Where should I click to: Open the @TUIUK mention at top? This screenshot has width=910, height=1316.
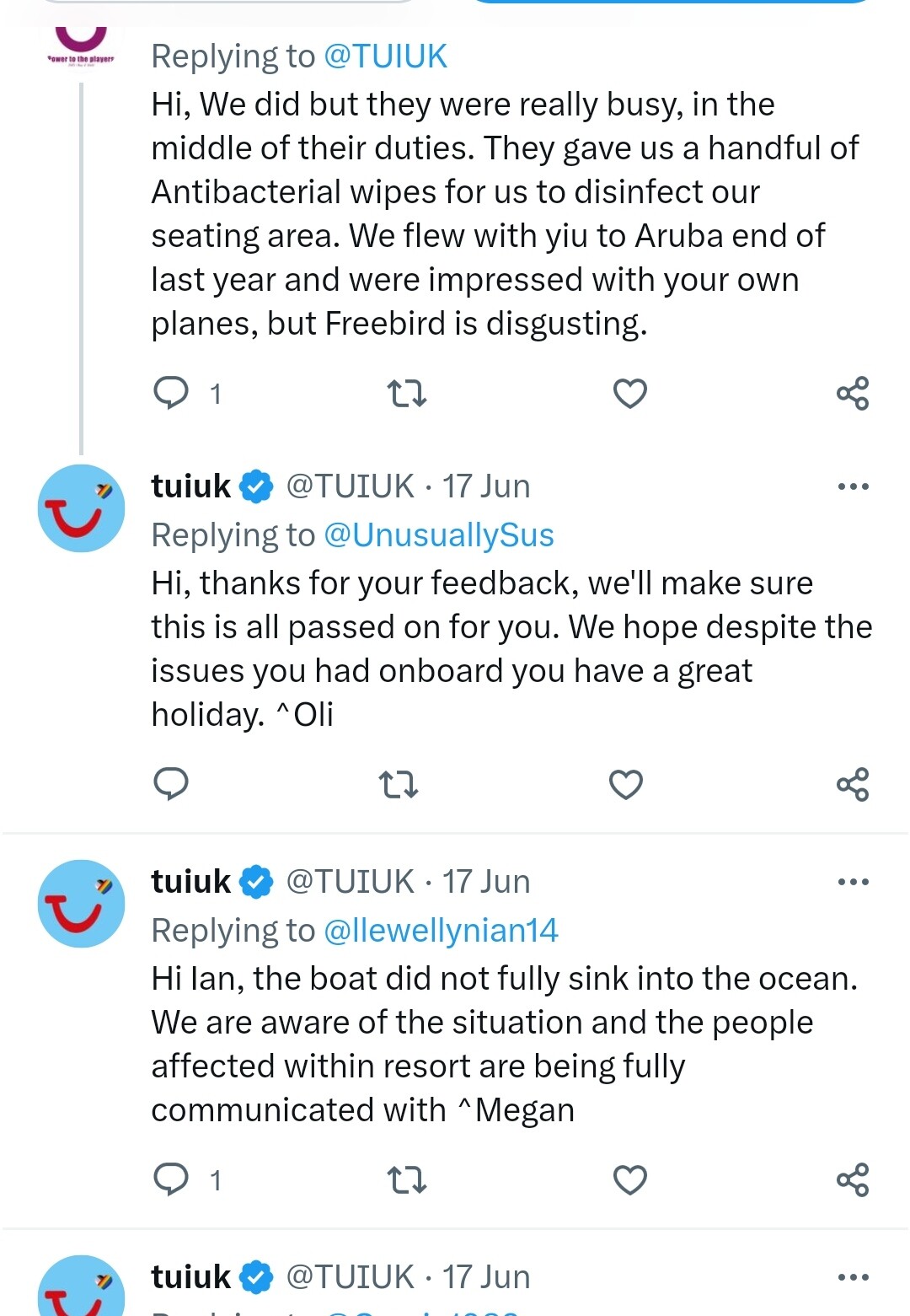point(385,56)
